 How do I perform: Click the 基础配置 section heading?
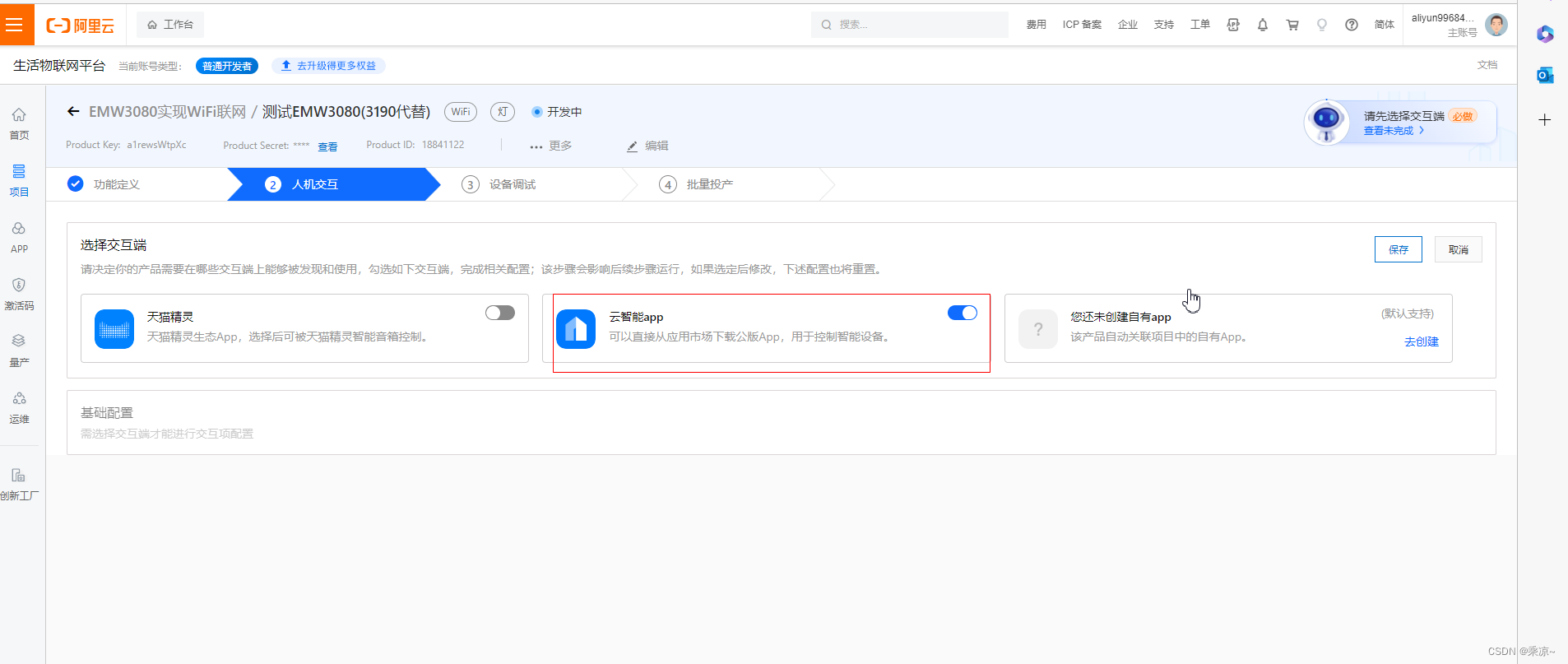click(x=107, y=413)
